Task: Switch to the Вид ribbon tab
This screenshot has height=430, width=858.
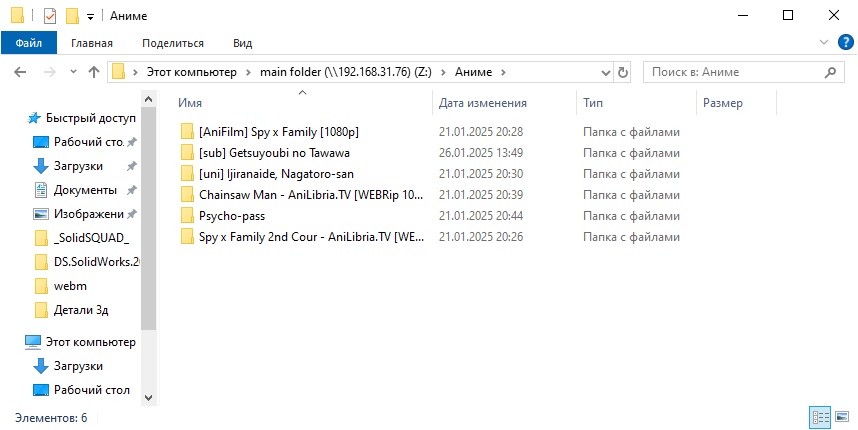Action: click(x=242, y=43)
